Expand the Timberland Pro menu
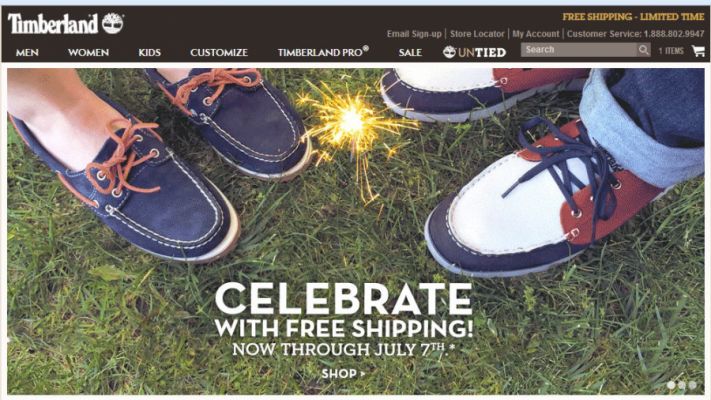 (x=323, y=52)
